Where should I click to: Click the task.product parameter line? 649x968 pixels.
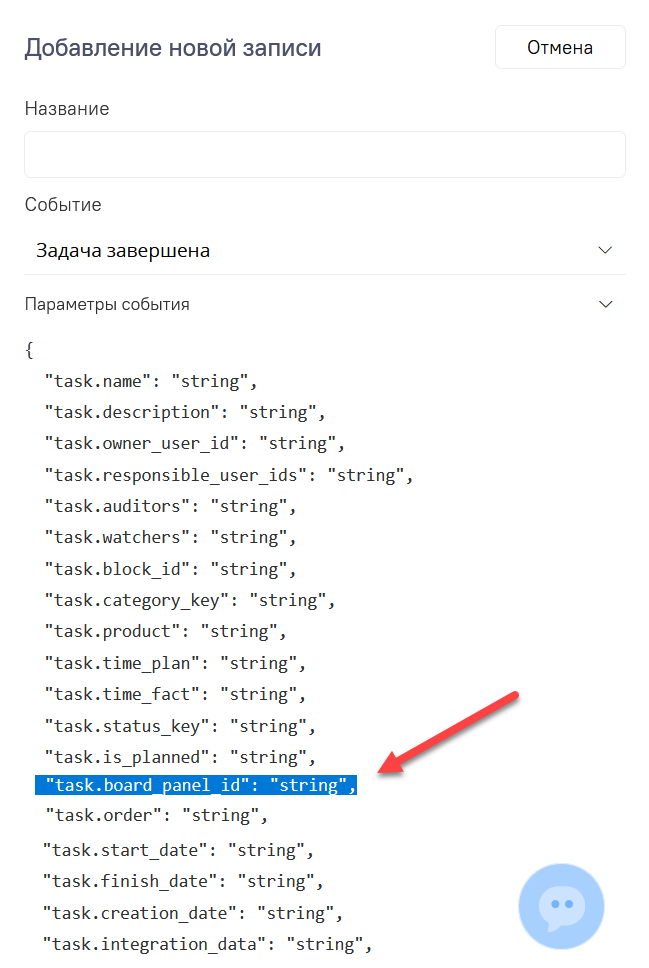pos(165,631)
